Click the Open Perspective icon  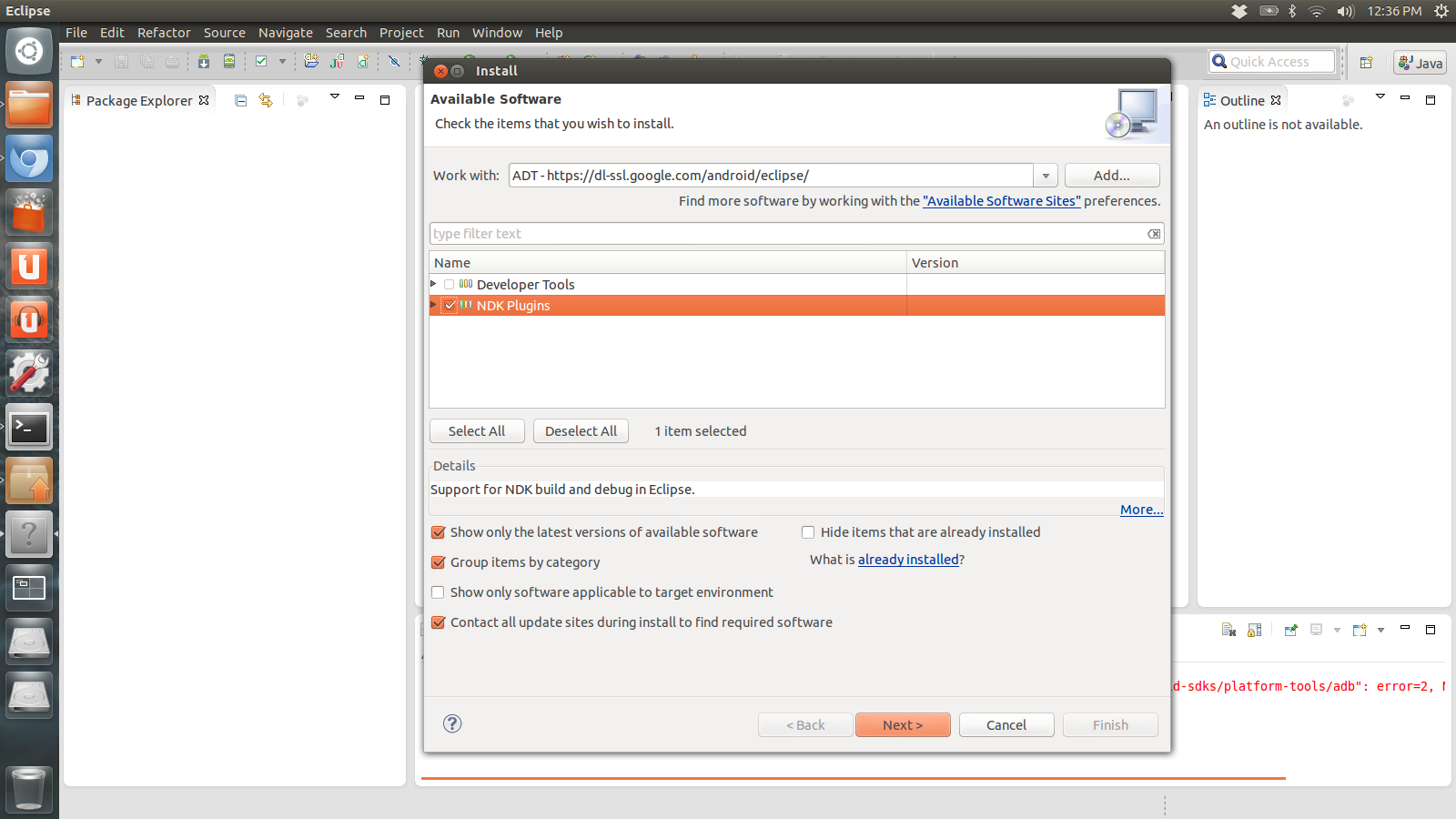tap(1366, 63)
